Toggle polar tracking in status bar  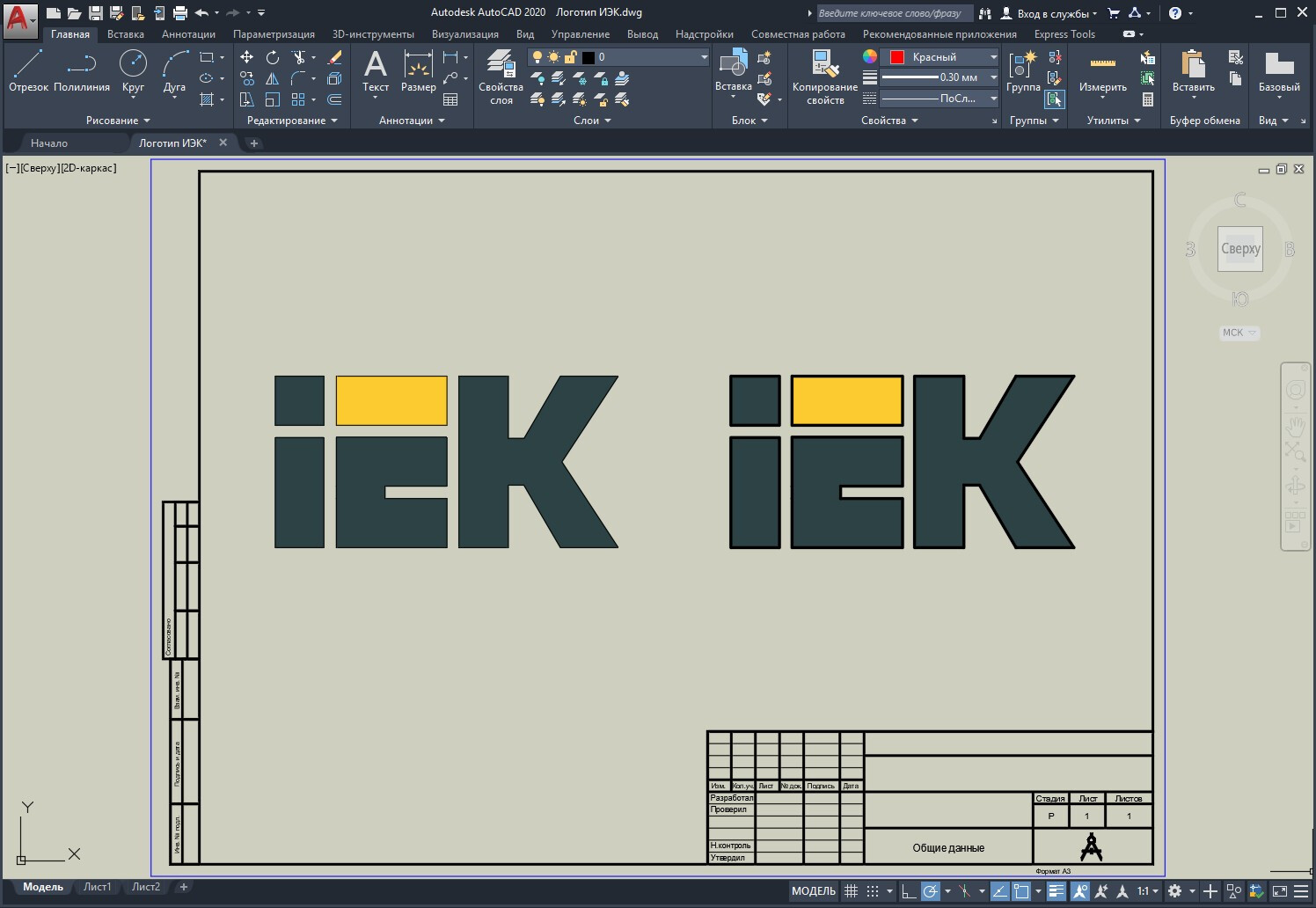click(930, 891)
